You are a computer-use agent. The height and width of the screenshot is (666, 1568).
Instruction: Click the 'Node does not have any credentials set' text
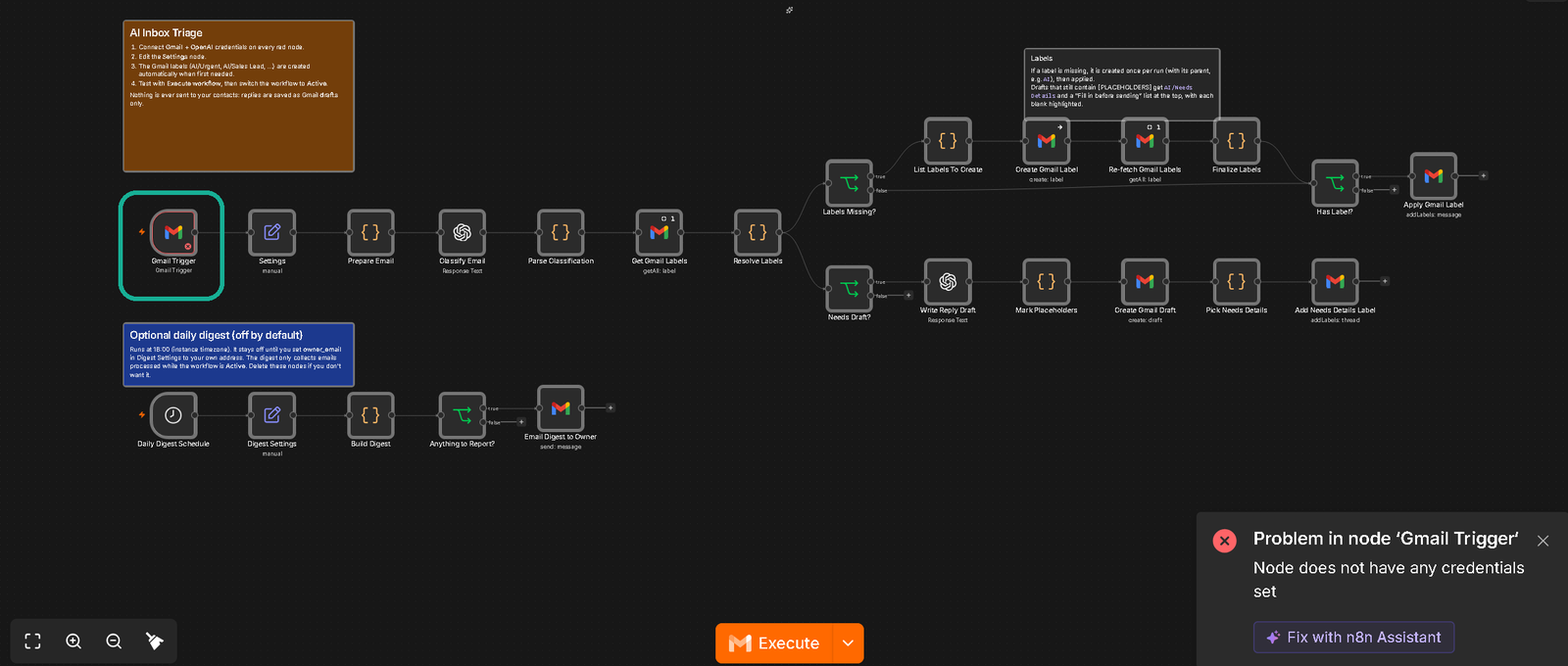[x=1389, y=580]
